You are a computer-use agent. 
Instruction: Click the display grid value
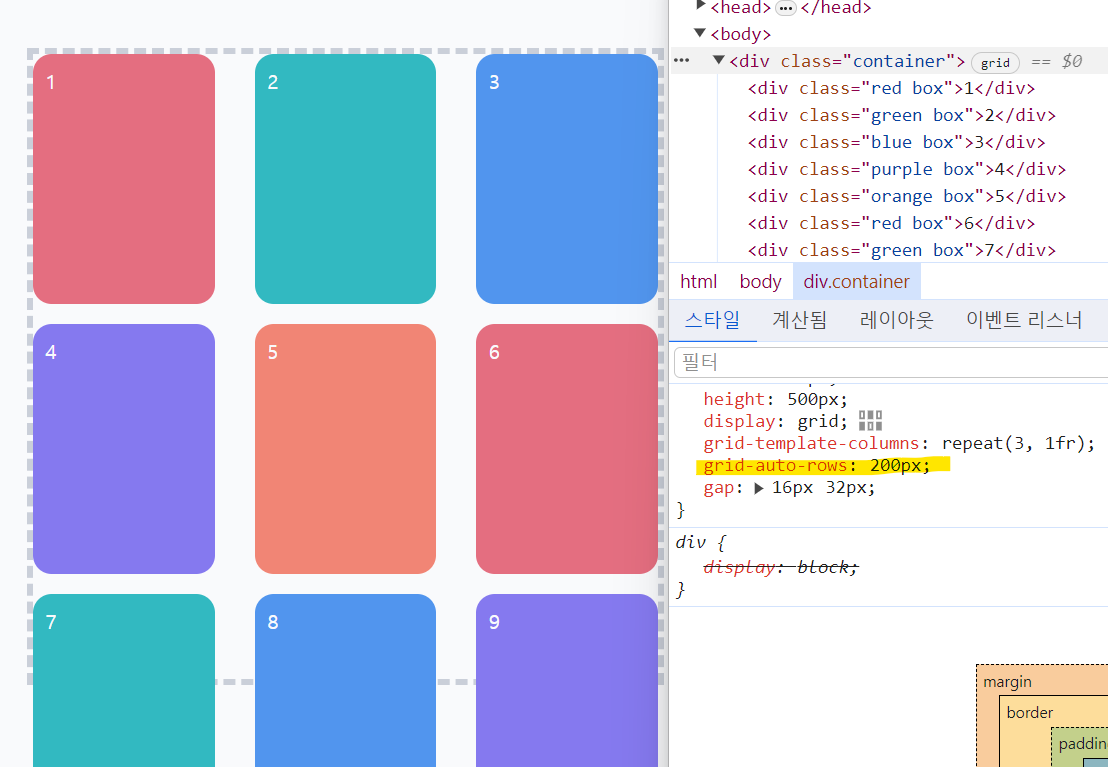(x=817, y=421)
